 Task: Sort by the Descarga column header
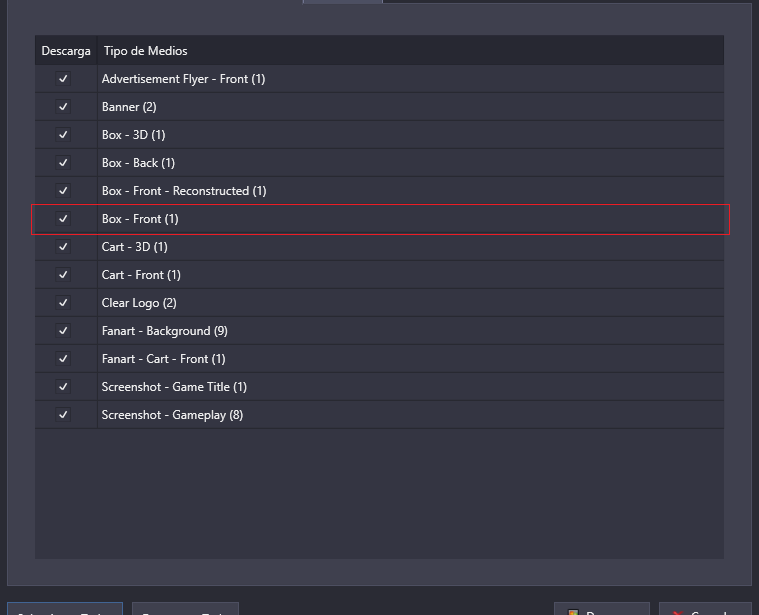[x=66, y=51]
